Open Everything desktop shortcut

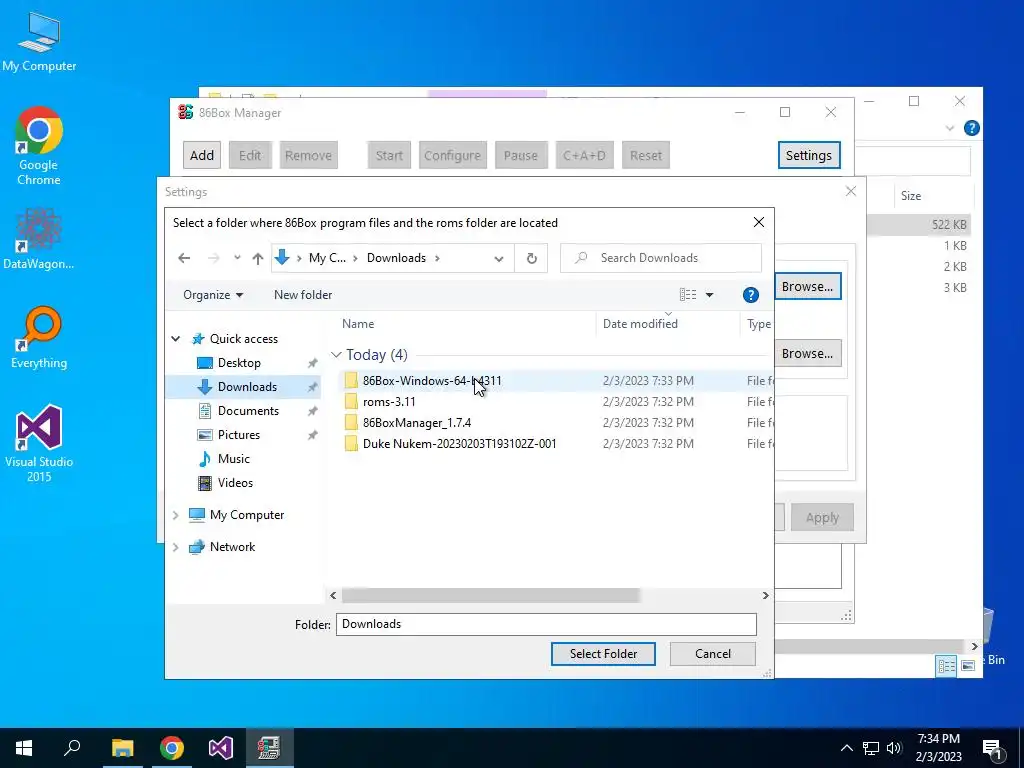pos(39,338)
